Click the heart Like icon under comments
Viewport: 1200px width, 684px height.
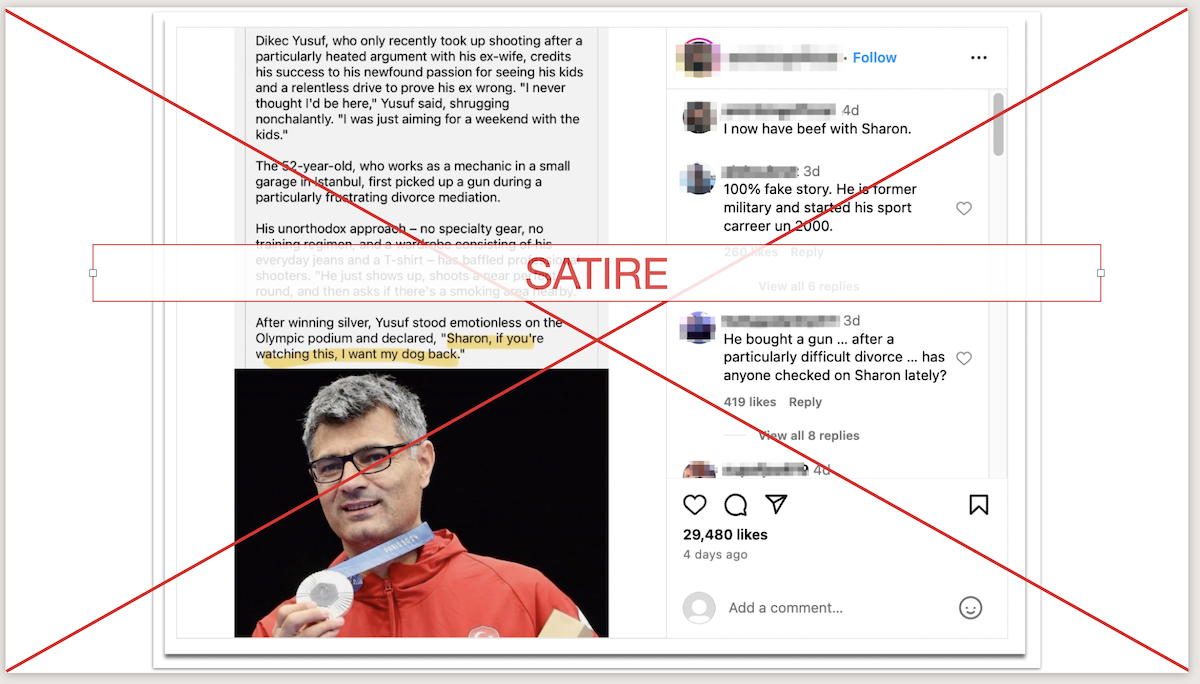coord(695,505)
